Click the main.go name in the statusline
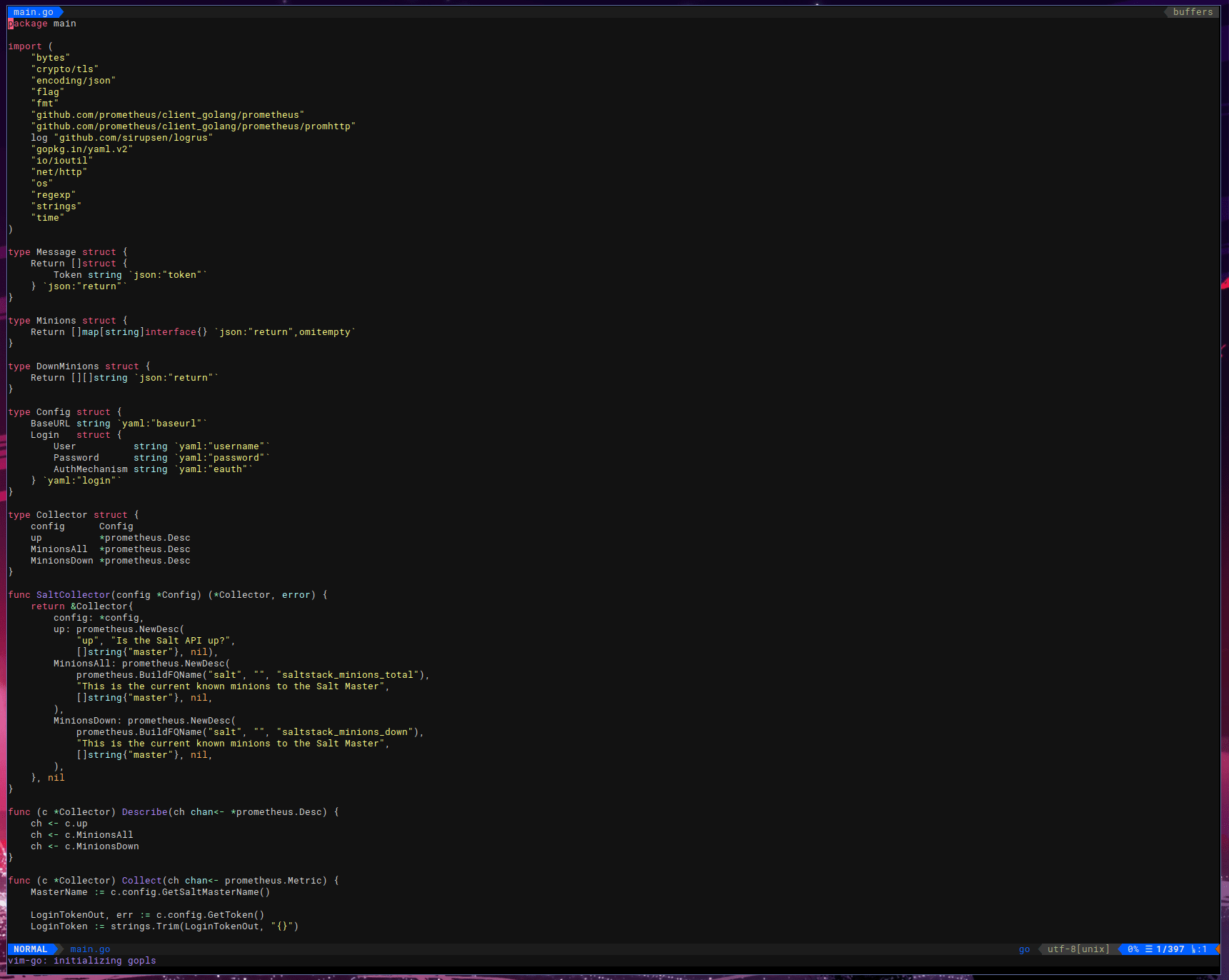The width and height of the screenshot is (1229, 980). [90, 949]
